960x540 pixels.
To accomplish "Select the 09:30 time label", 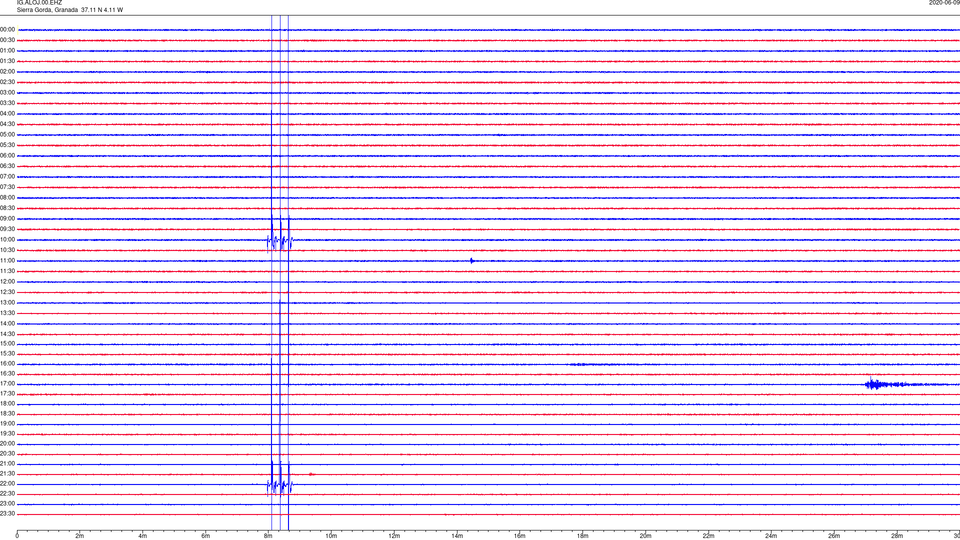I will (8, 229).
